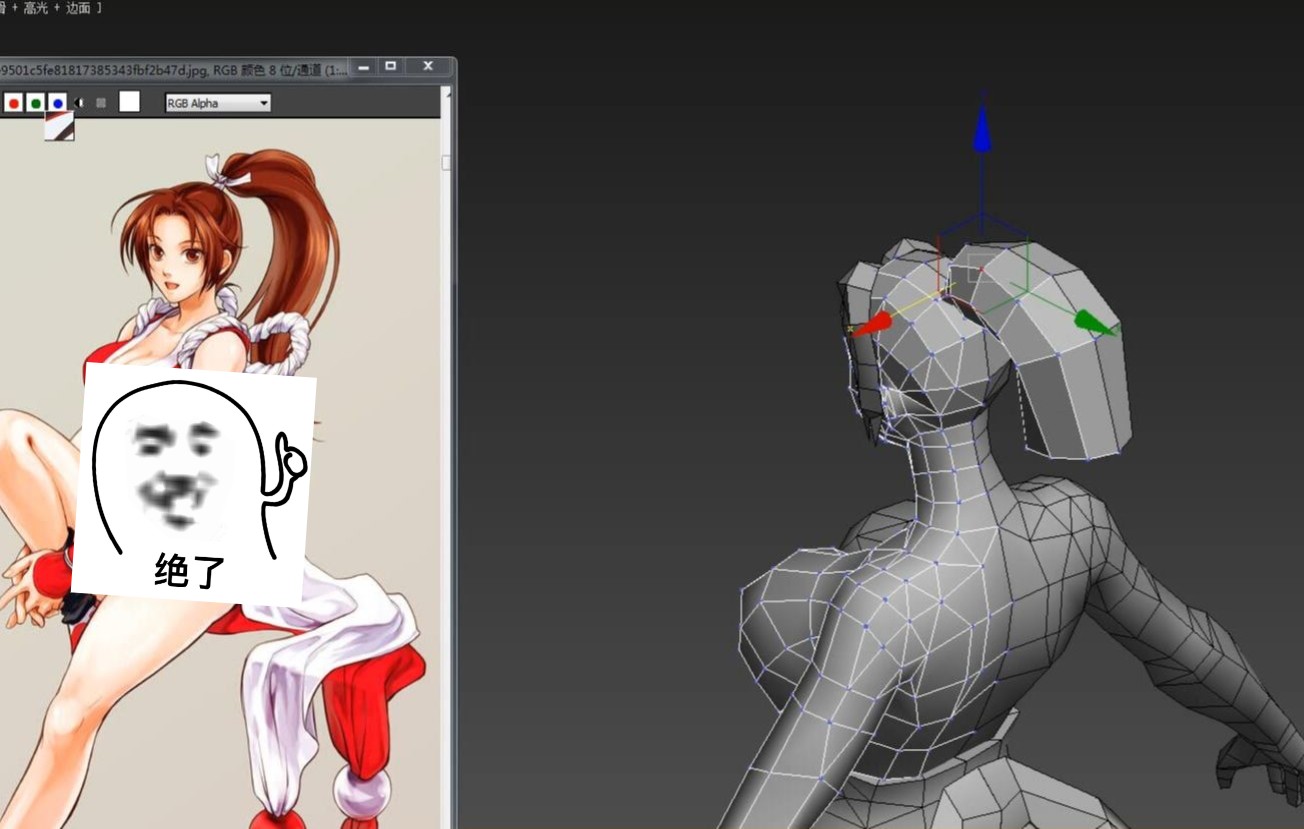Click the red X-axis gizmo arrow
Image resolution: width=1304 pixels, height=829 pixels.
(871, 324)
